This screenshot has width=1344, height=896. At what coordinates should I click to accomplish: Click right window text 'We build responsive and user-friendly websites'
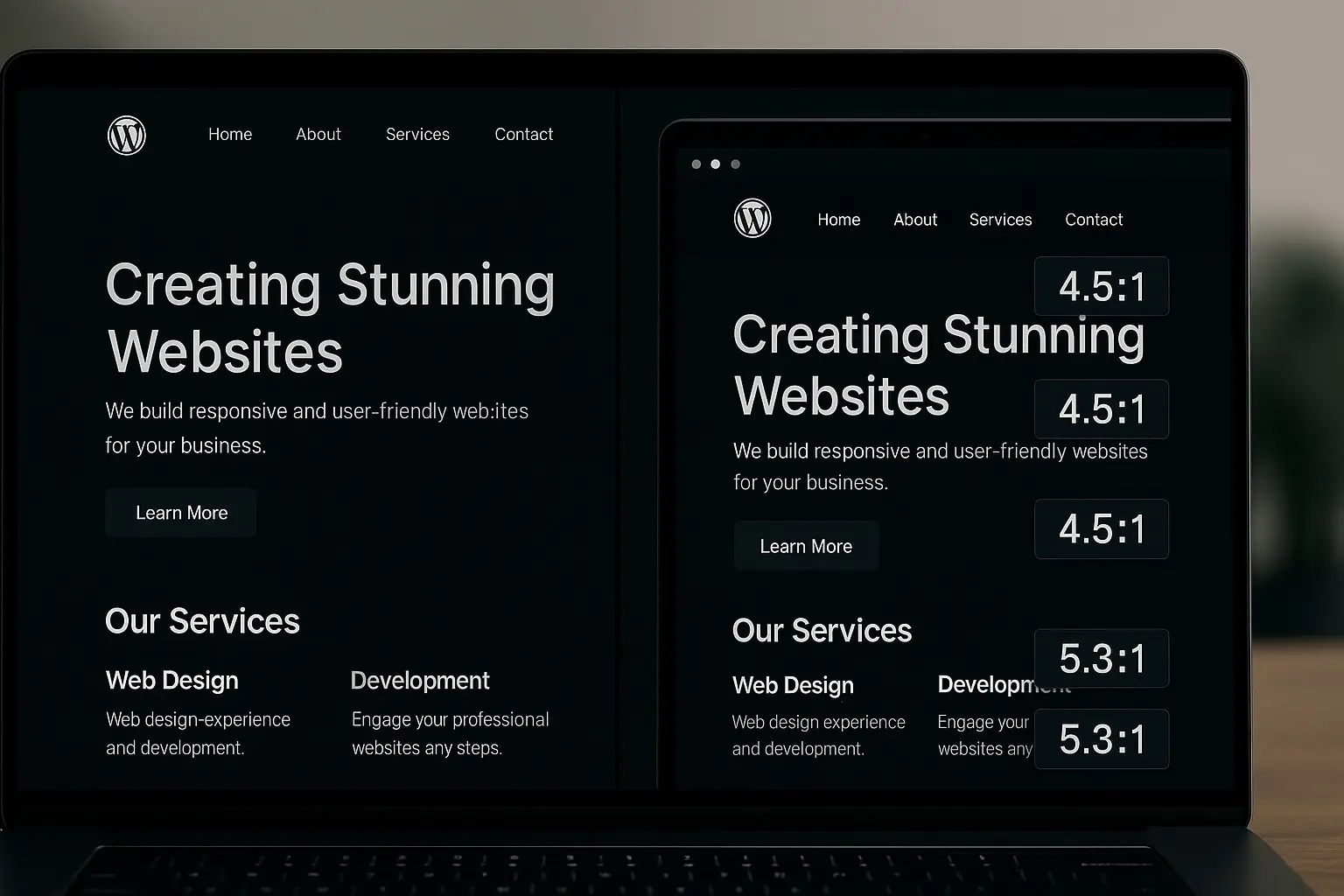click(941, 451)
